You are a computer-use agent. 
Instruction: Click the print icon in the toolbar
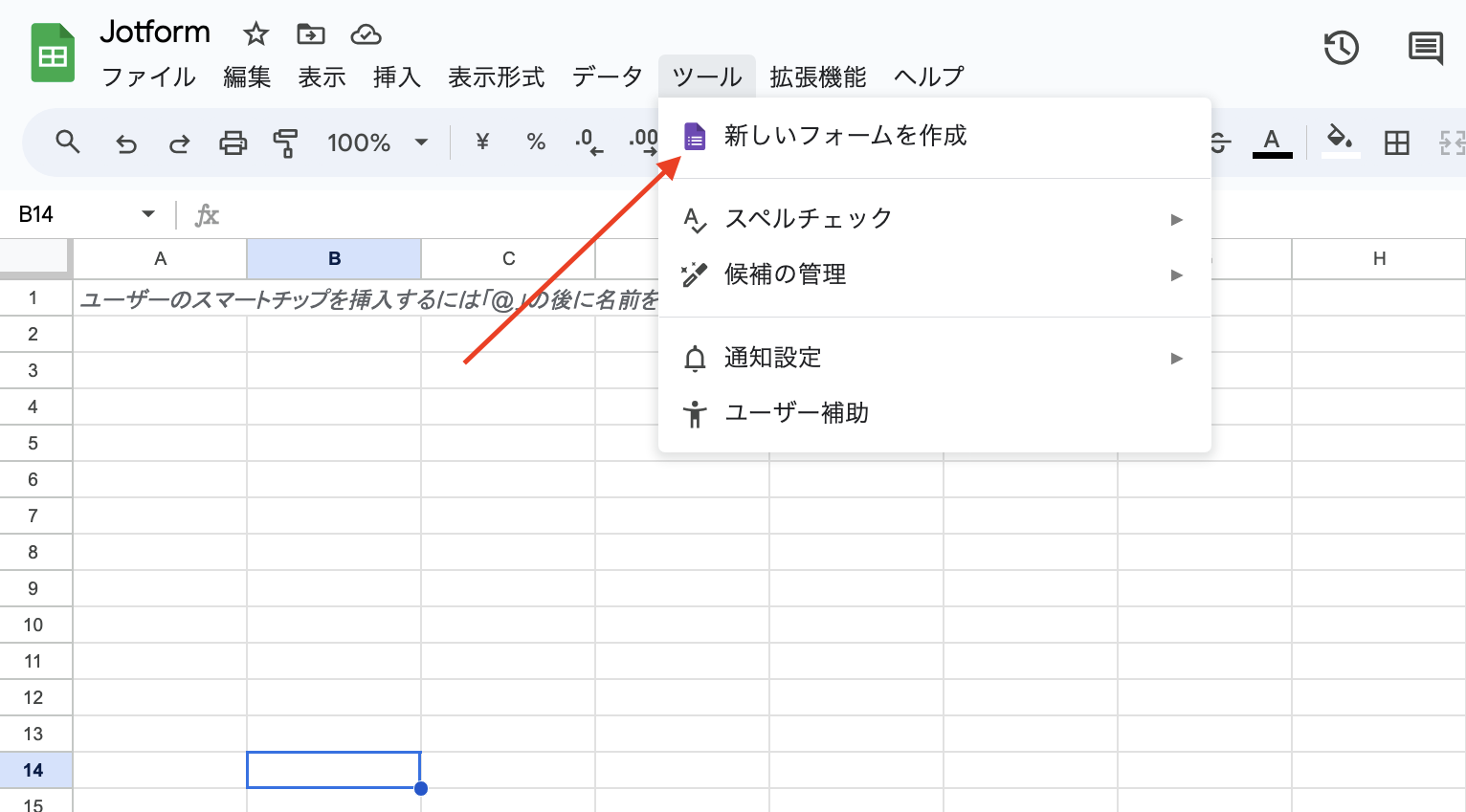point(233,142)
